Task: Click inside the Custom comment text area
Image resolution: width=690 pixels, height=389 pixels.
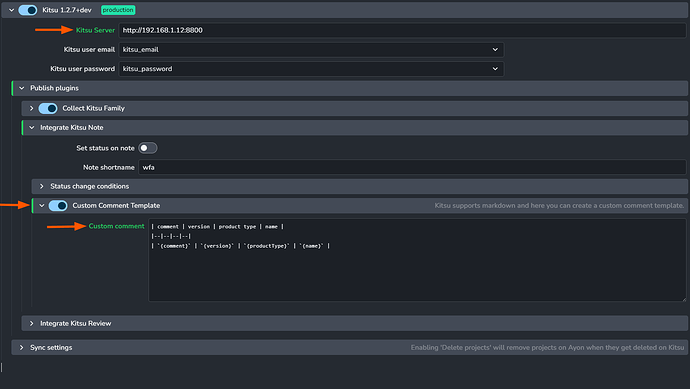Action: pyautogui.click(x=417, y=260)
